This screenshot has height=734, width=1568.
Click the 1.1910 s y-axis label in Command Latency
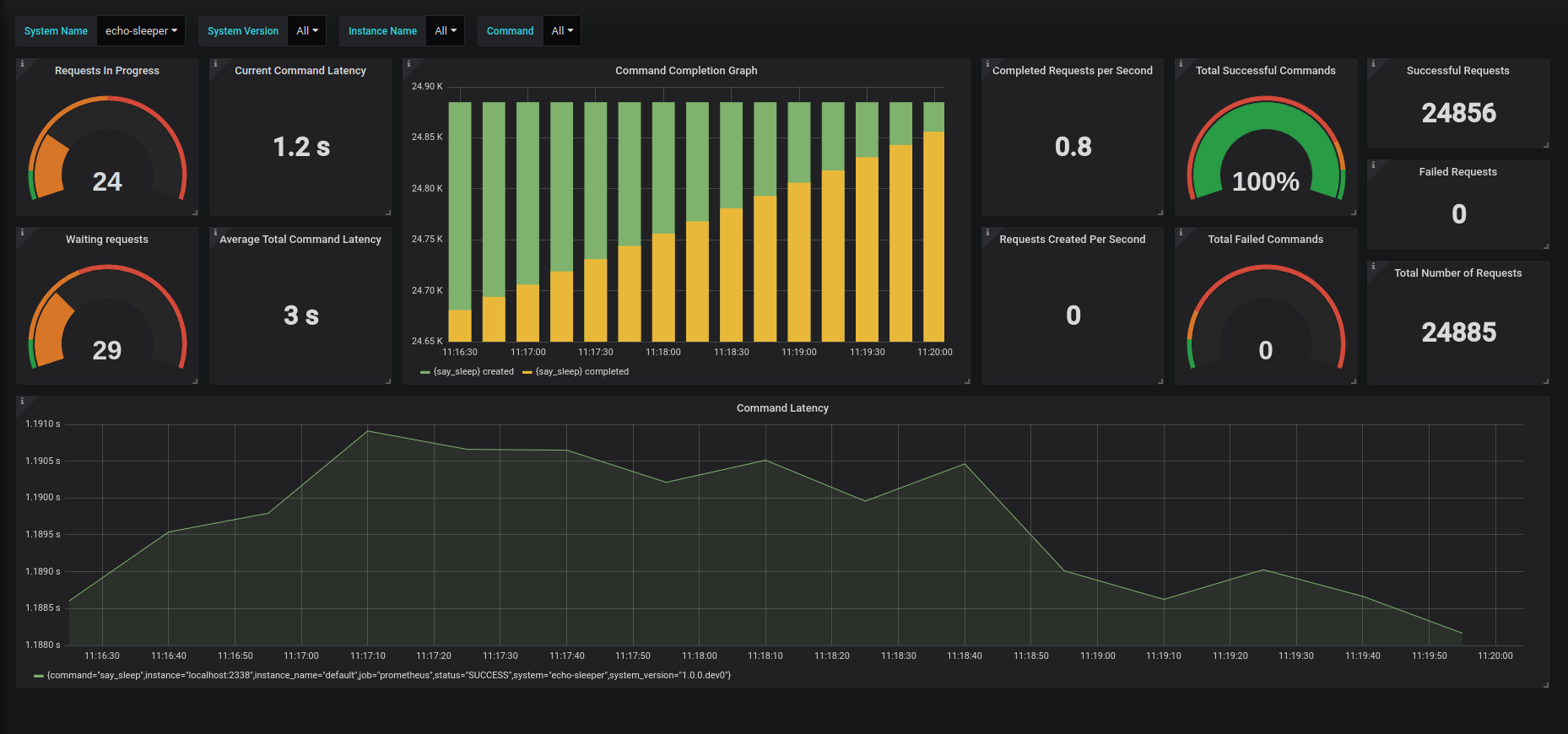(x=43, y=424)
